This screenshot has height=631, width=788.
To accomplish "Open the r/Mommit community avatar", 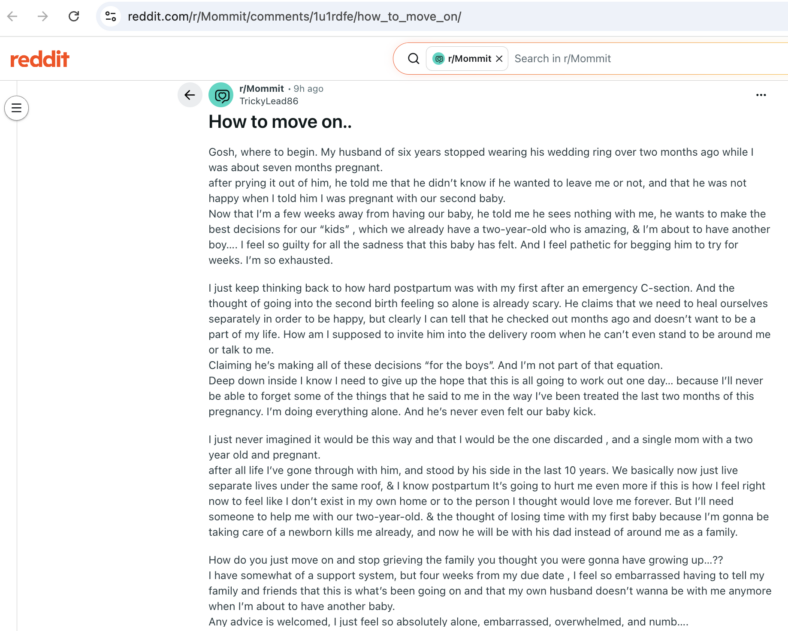I will click(x=221, y=95).
